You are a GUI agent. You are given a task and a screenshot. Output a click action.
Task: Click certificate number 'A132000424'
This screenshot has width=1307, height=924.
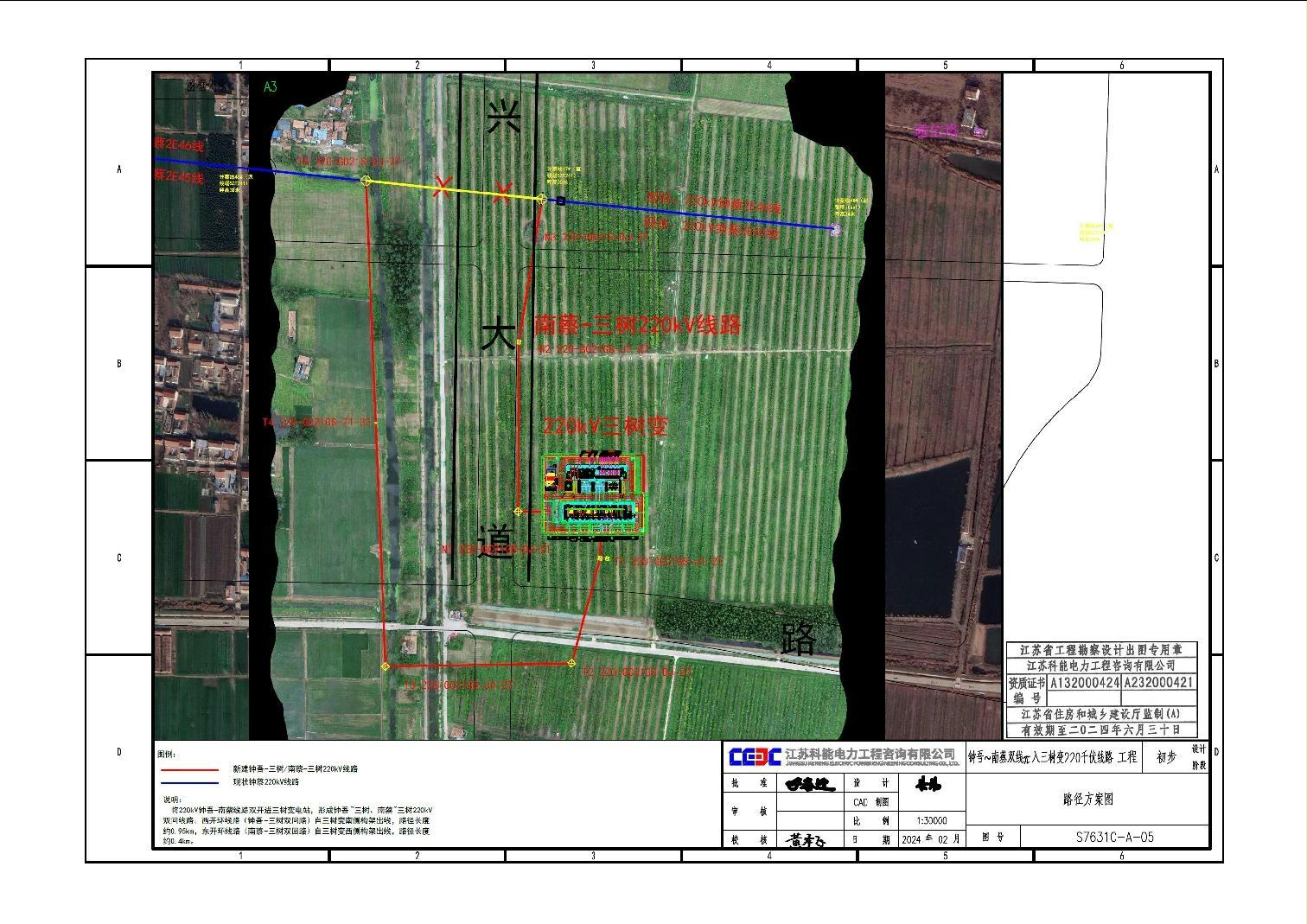[1085, 682]
